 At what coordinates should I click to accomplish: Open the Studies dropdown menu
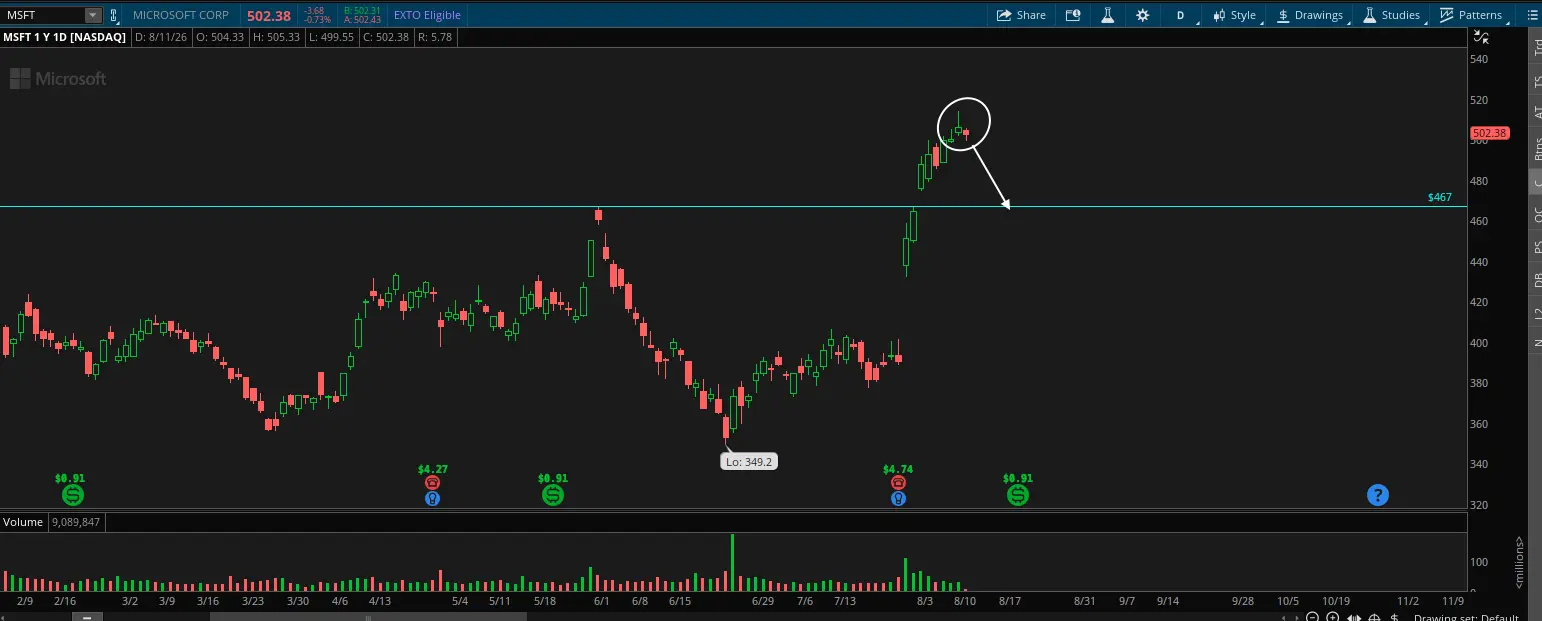click(1391, 15)
